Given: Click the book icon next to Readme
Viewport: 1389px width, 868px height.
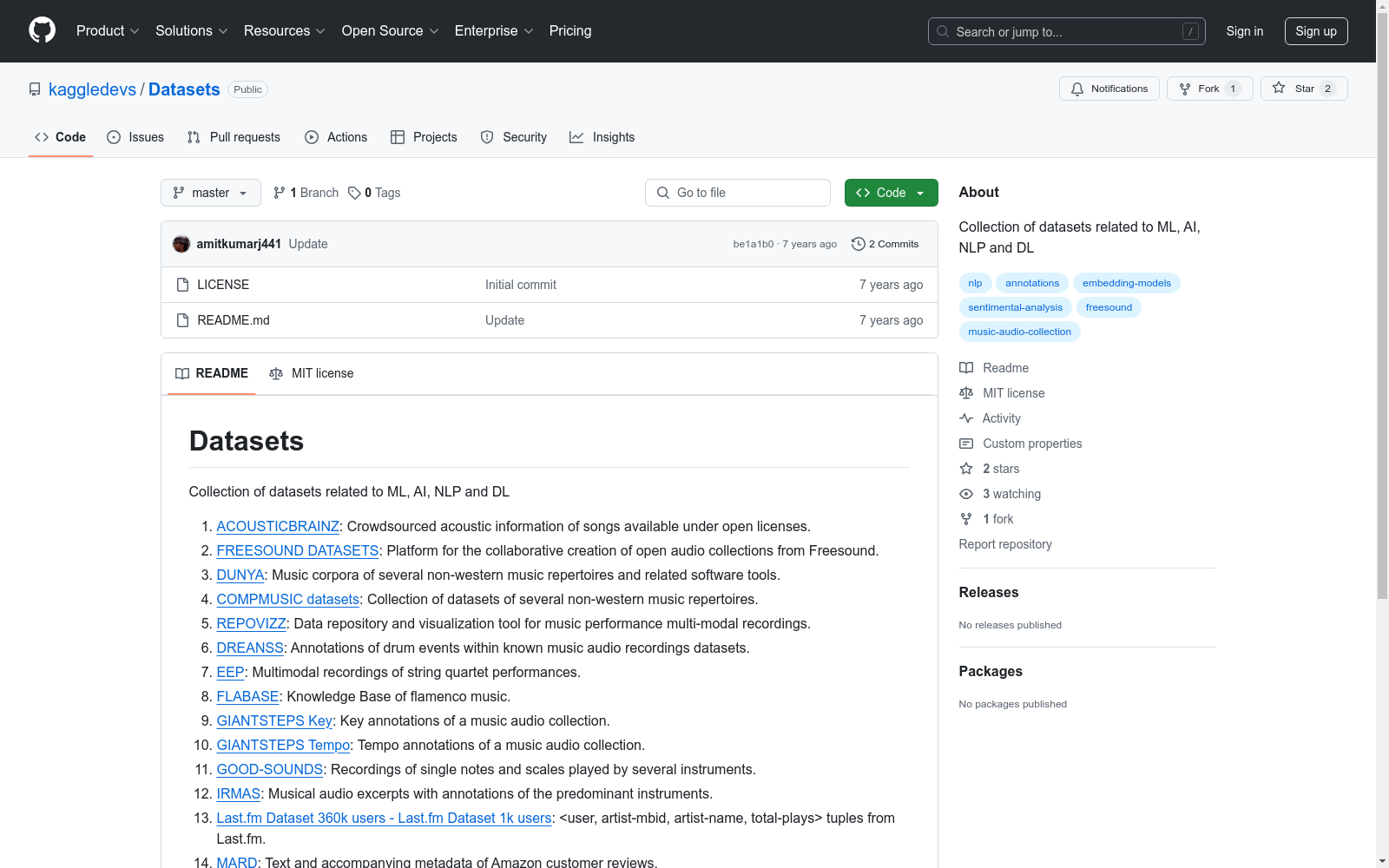Looking at the screenshot, I should pos(966,368).
